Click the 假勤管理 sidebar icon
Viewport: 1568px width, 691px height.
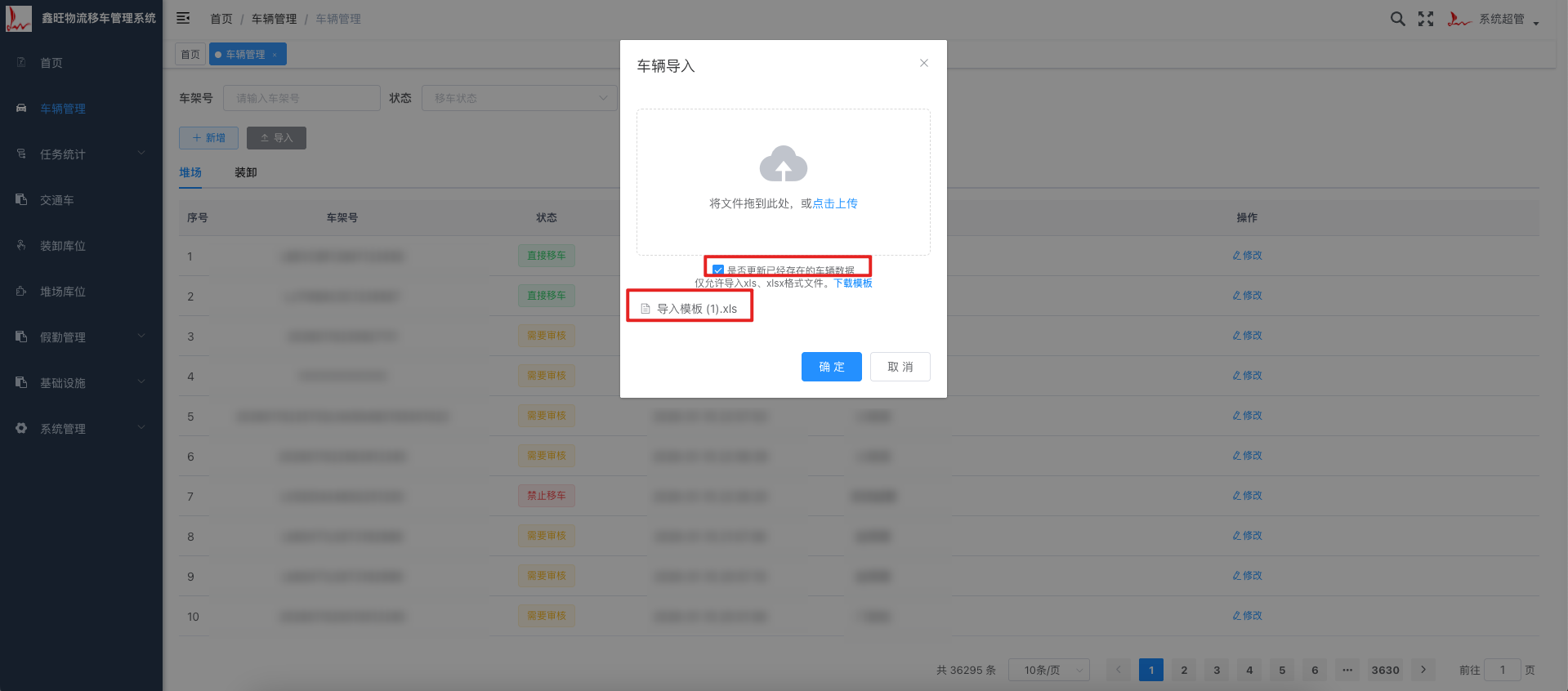coord(21,337)
